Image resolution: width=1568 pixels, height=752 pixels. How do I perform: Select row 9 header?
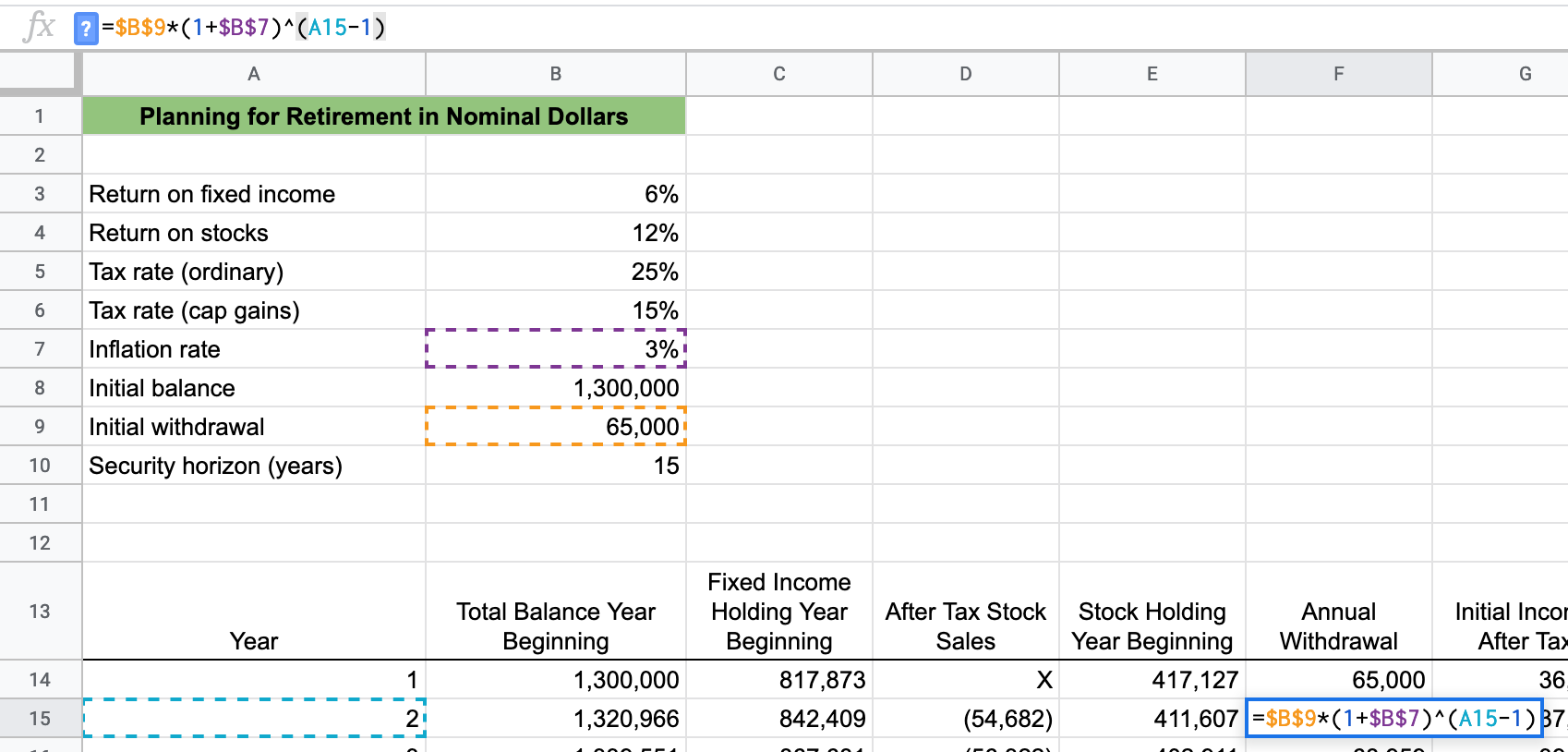40,427
